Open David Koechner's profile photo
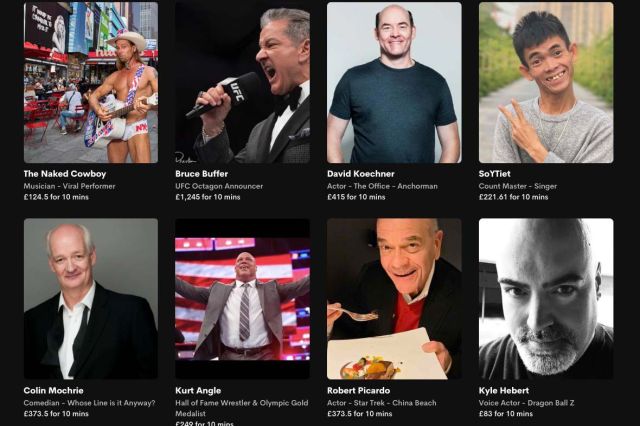 tap(394, 82)
